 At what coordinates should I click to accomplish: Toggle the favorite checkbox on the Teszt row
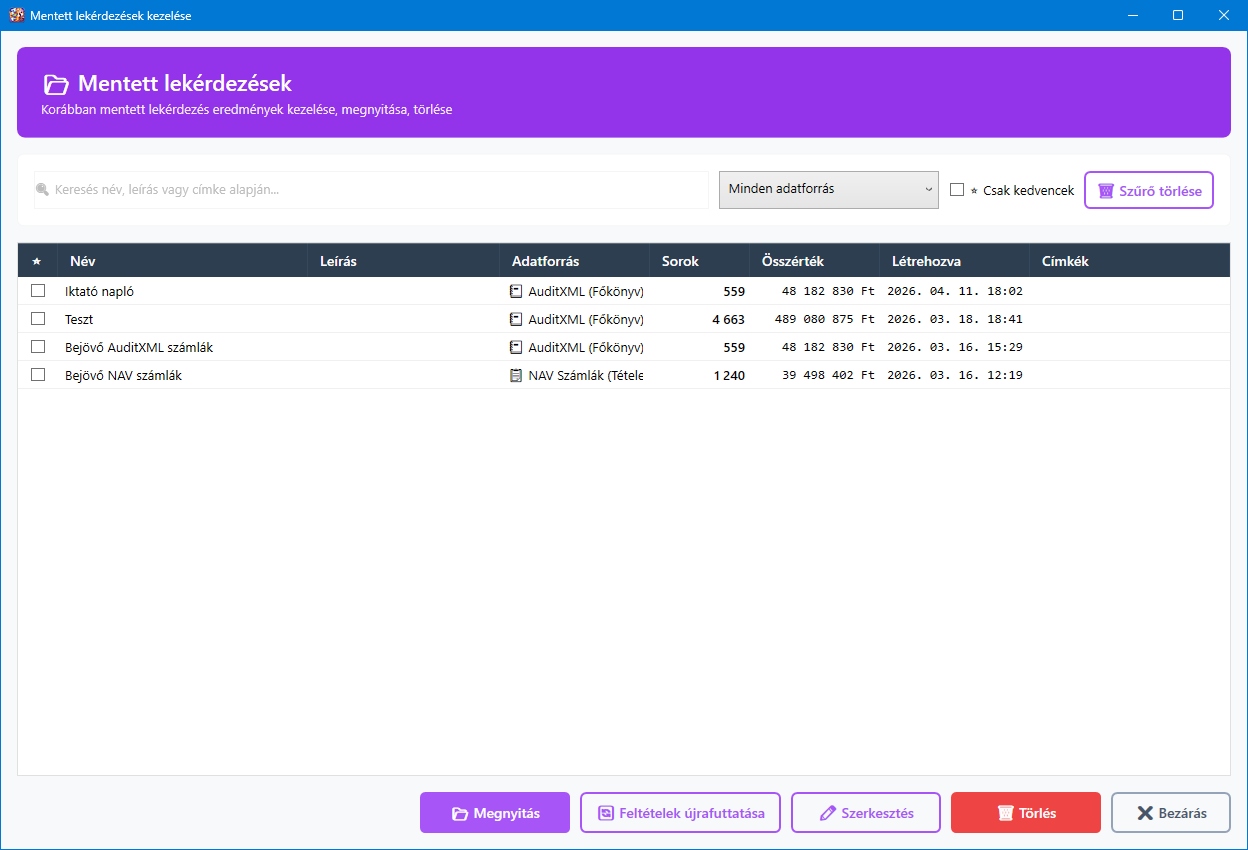click(x=38, y=319)
